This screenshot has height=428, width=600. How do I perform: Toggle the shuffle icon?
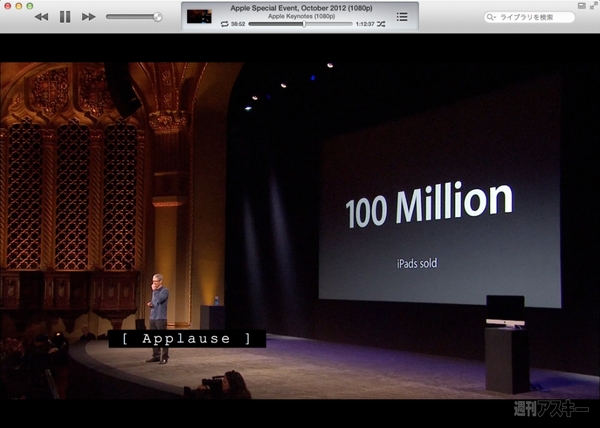[381, 24]
